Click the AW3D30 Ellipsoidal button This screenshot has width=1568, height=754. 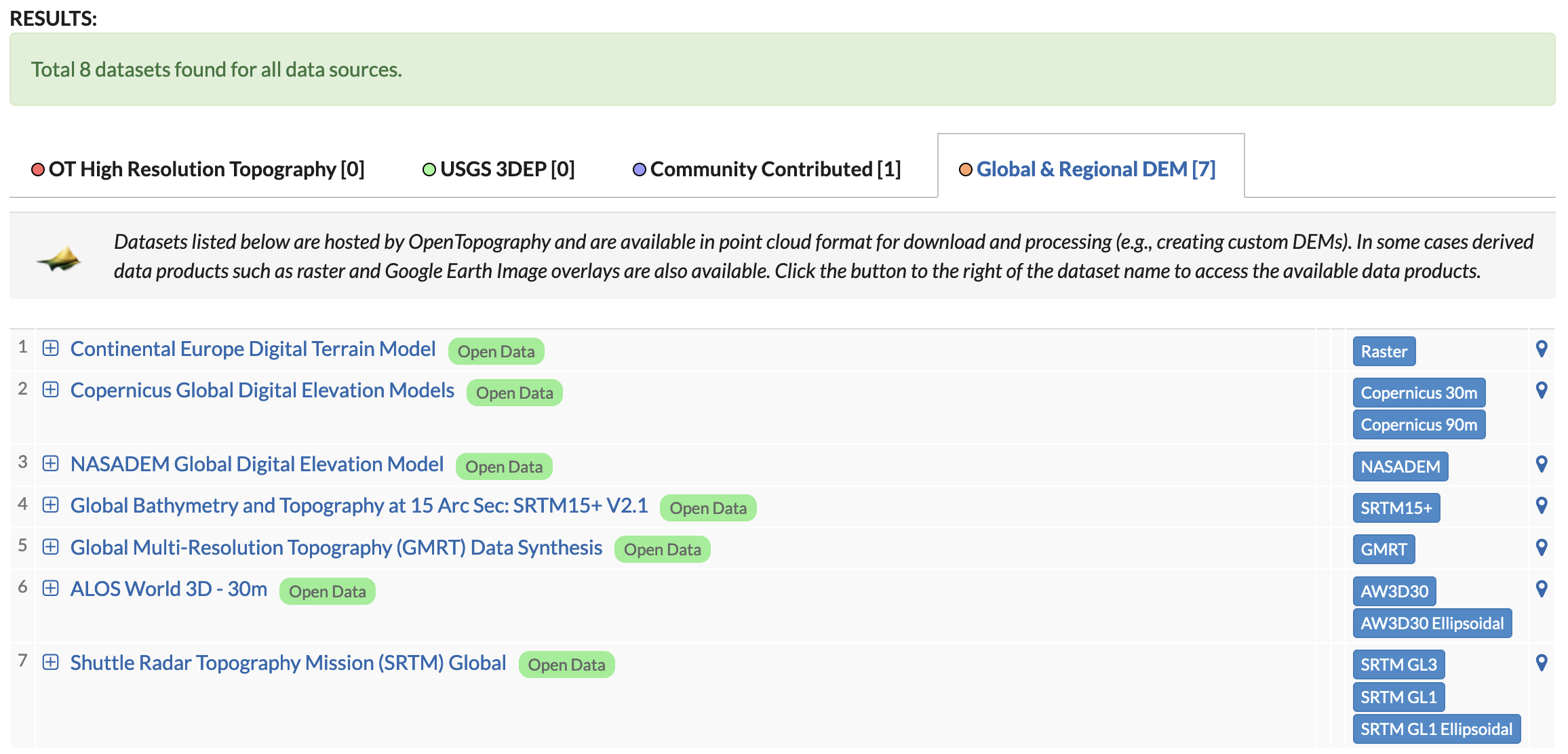click(x=1432, y=623)
